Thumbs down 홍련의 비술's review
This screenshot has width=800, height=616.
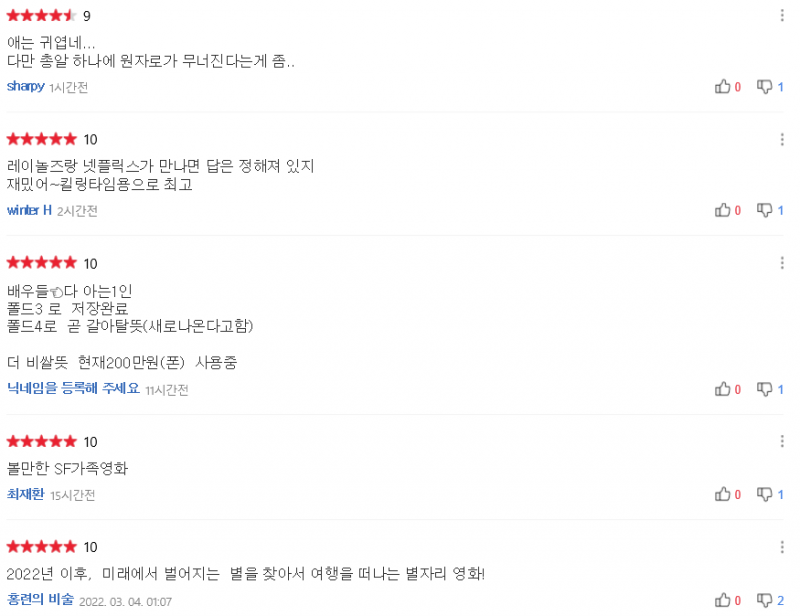tap(764, 600)
